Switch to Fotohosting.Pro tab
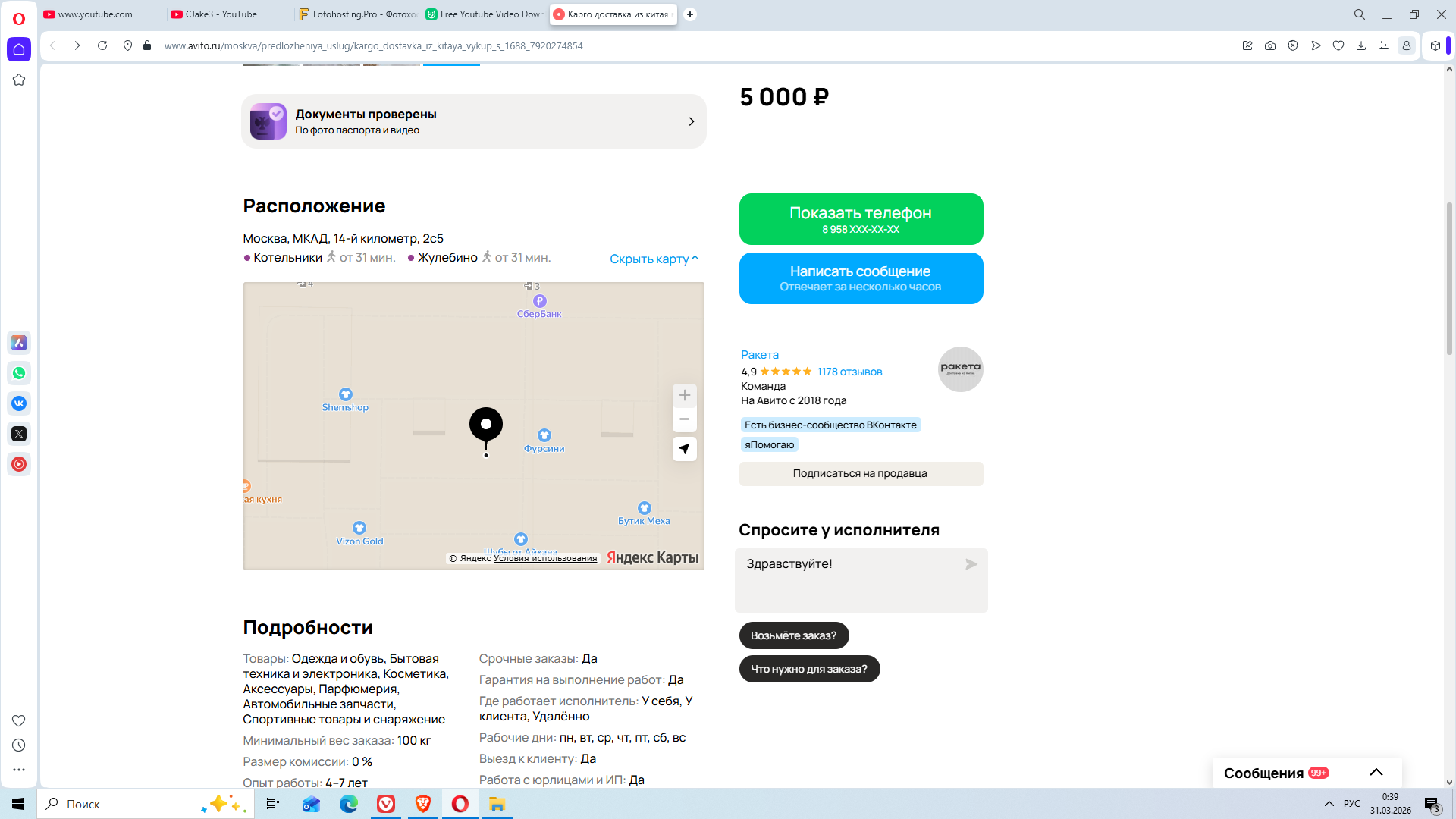This screenshot has height=819, width=1456. point(357,14)
